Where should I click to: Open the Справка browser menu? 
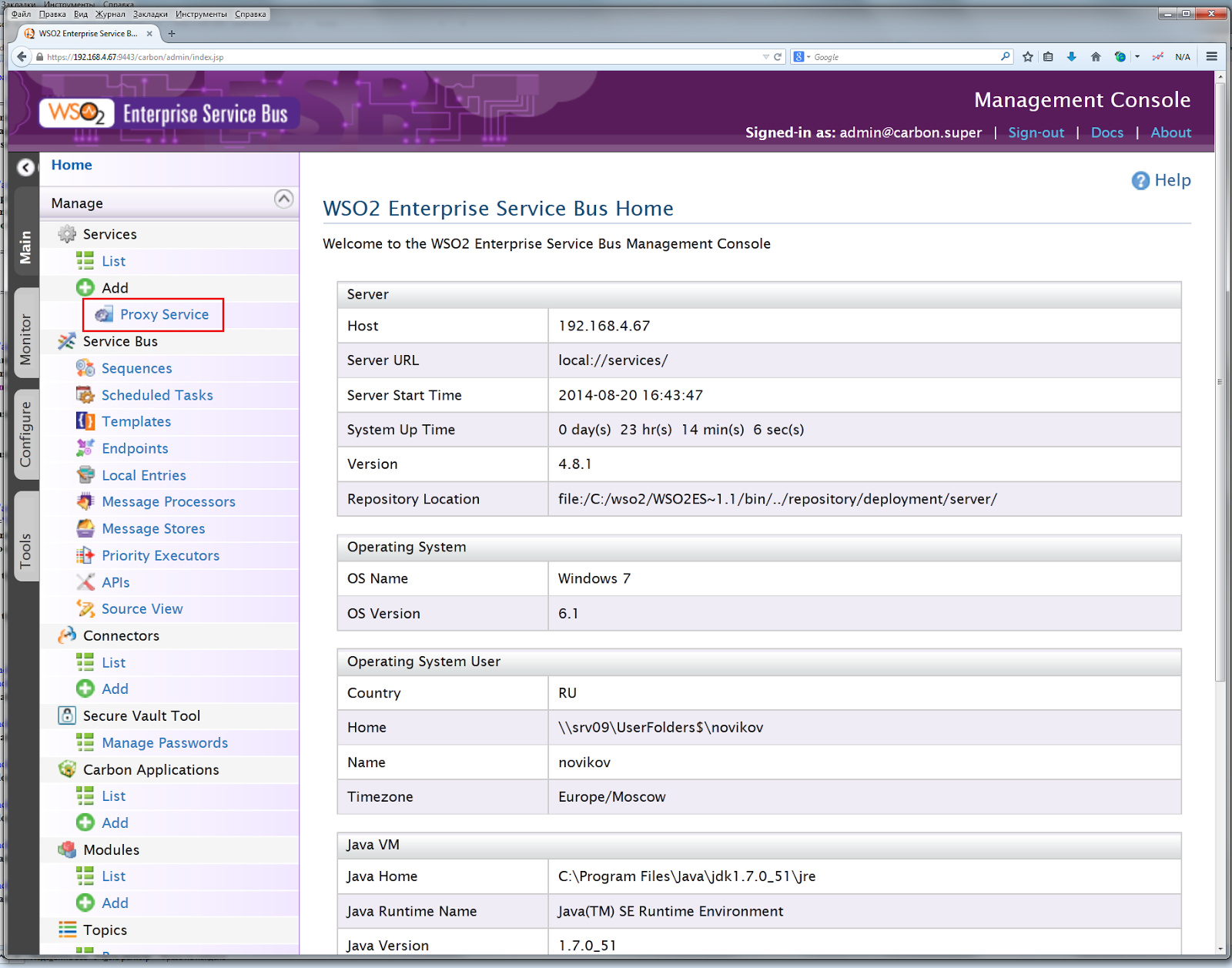click(250, 14)
